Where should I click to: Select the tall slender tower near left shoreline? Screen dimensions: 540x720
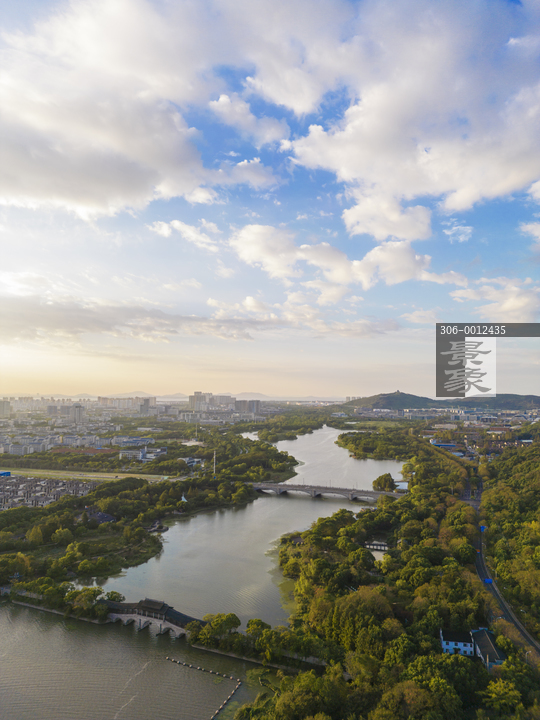(x=214, y=462)
